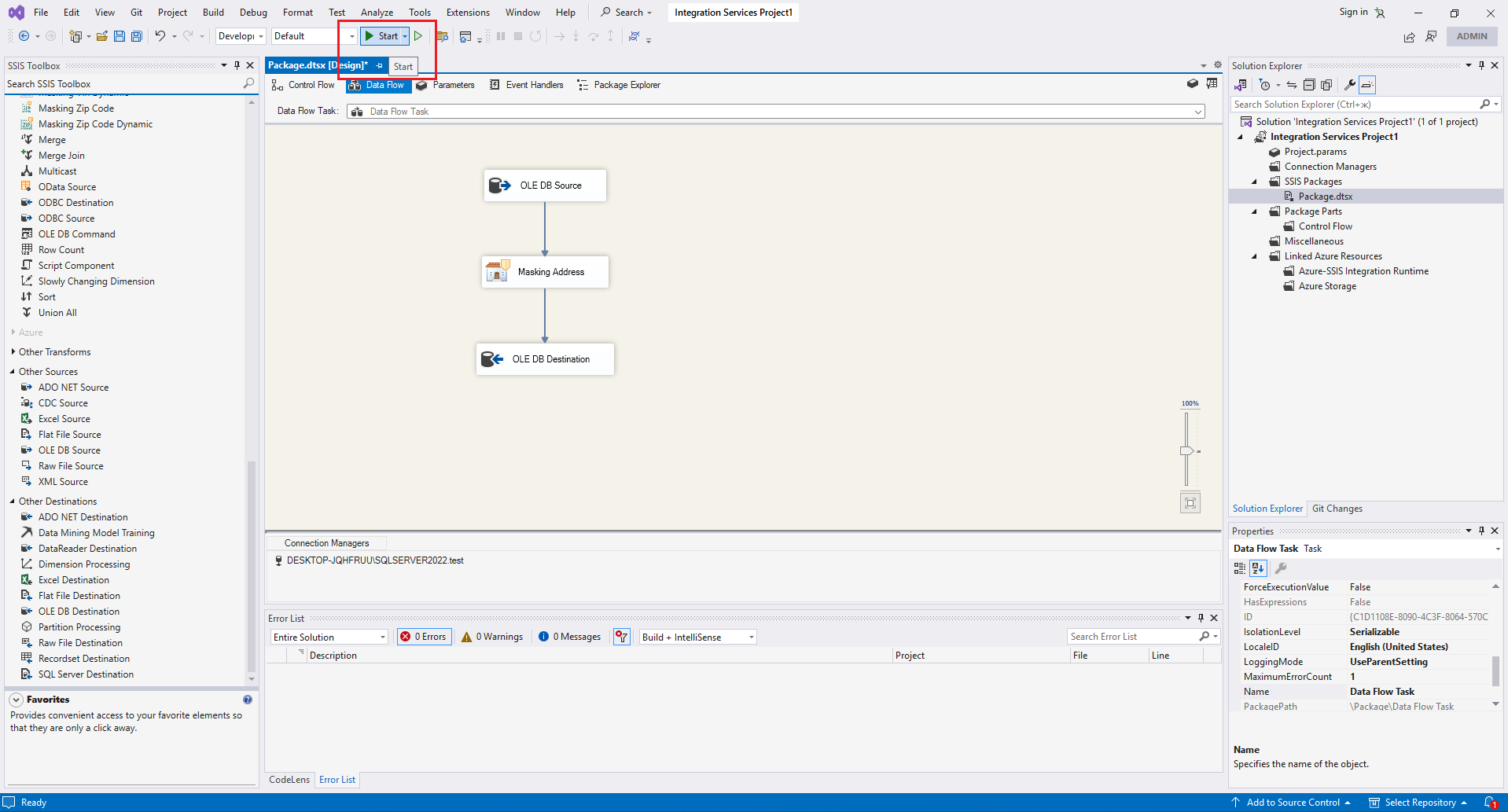This screenshot has width=1508, height=812.
Task: Click the Save toolbar icon
Action: click(120, 36)
